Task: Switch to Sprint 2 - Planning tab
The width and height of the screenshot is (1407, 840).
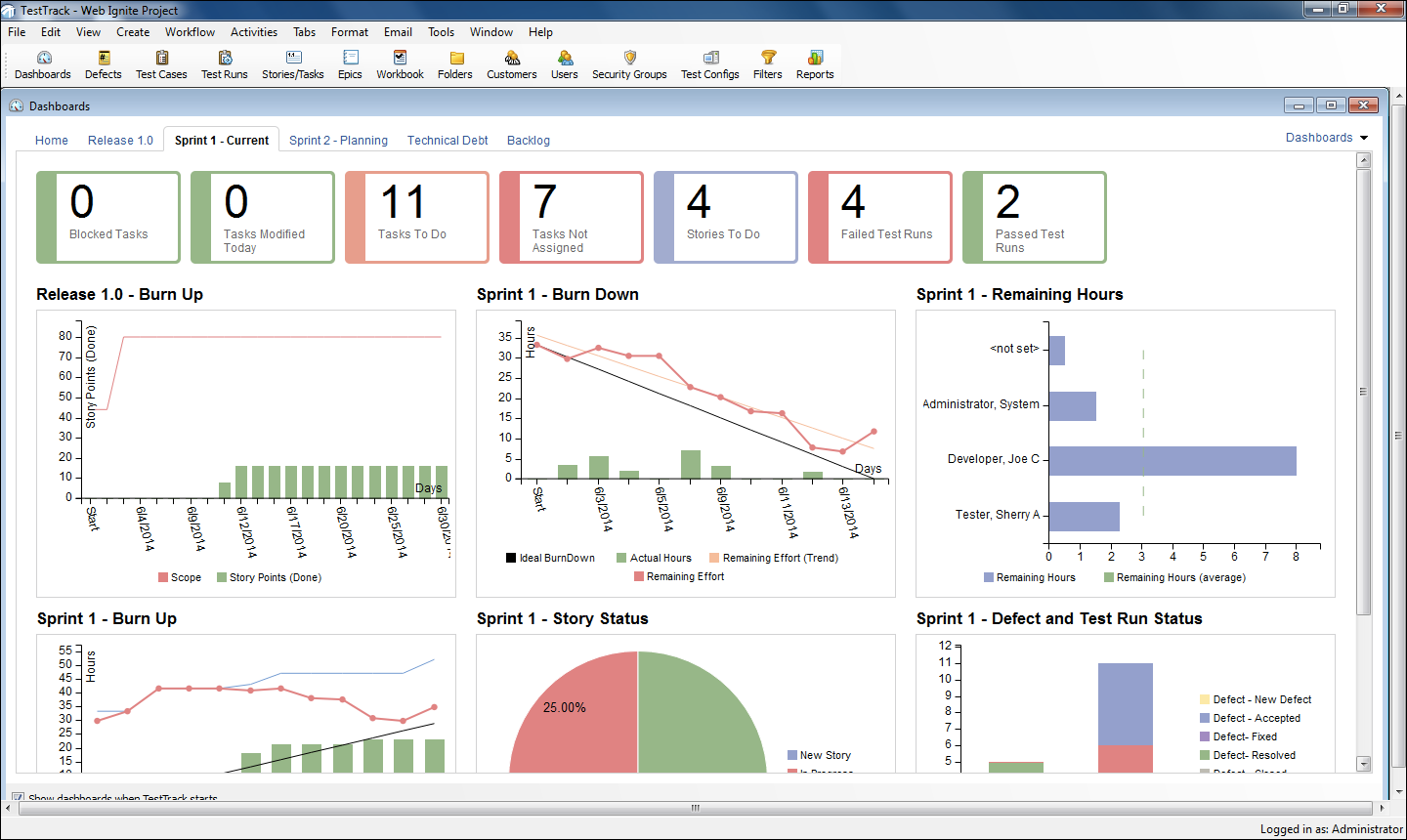Action: [338, 141]
